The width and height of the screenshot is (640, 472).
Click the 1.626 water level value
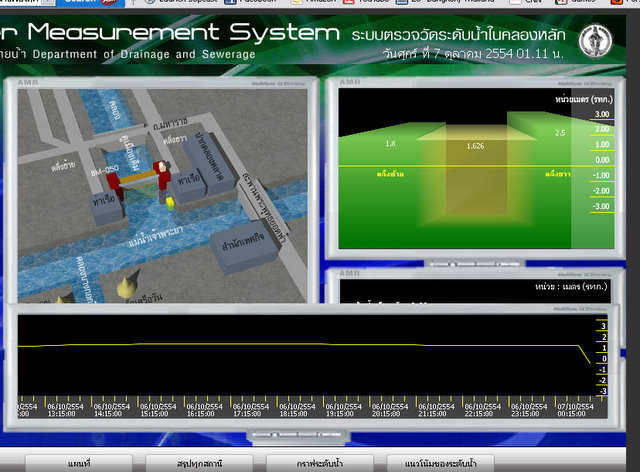click(x=476, y=146)
